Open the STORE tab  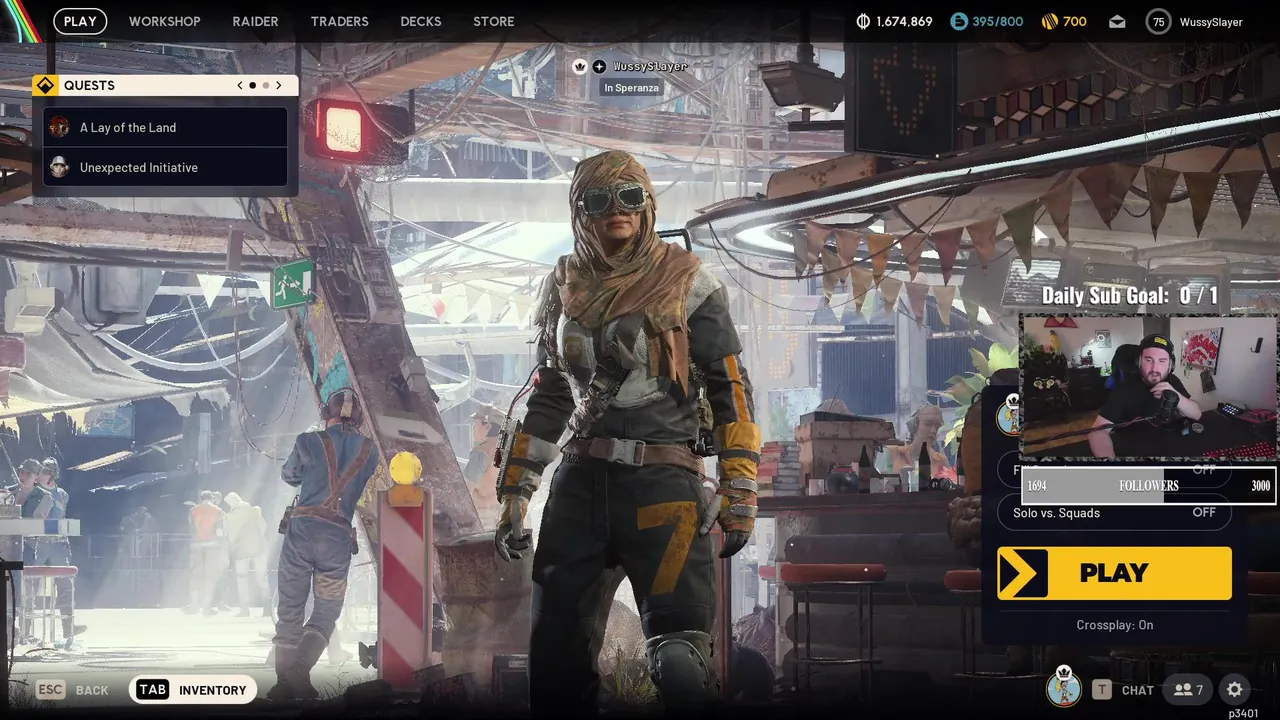pos(493,21)
